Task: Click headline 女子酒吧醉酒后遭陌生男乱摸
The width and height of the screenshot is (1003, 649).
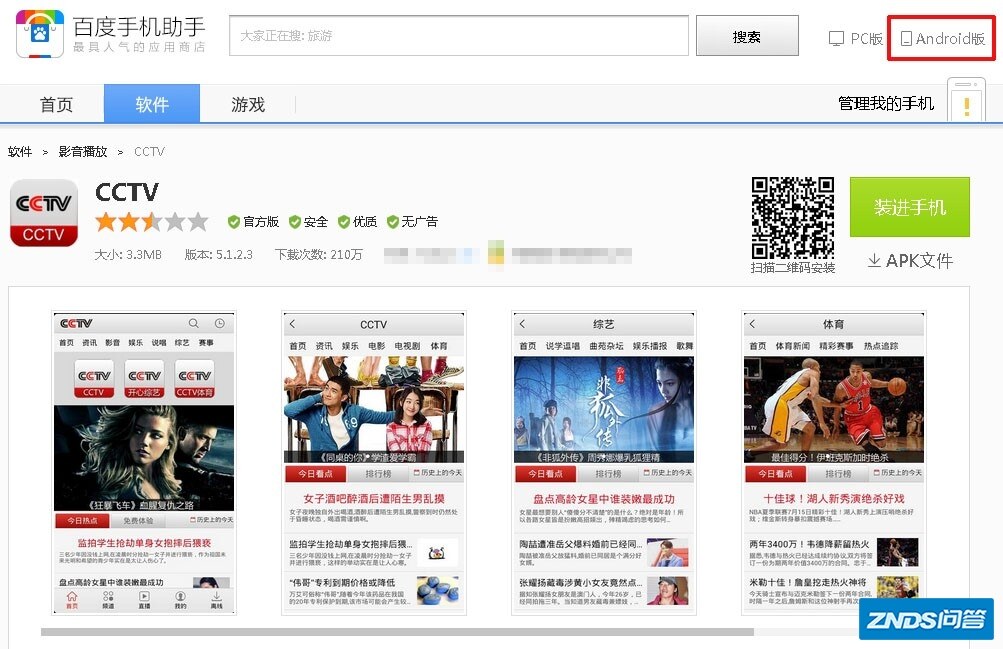Action: [x=374, y=498]
